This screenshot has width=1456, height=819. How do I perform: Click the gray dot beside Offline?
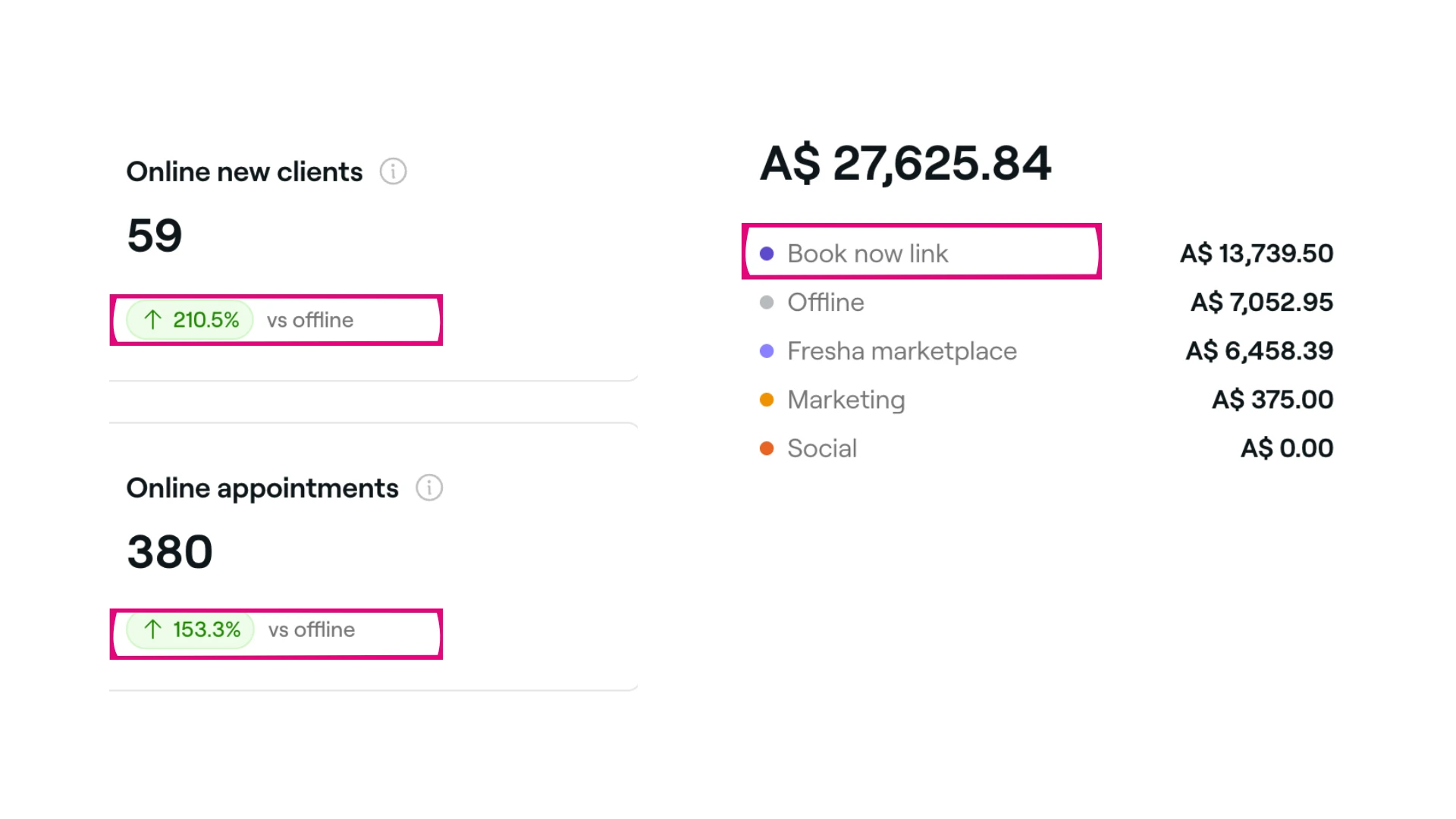point(767,303)
